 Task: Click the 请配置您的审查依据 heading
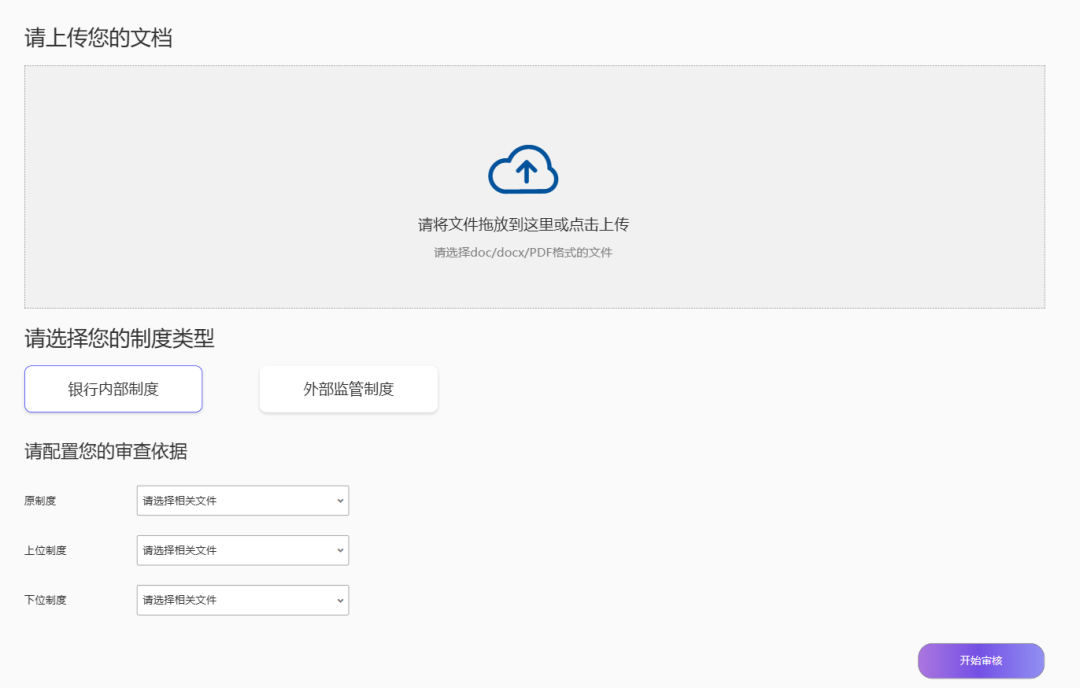tap(105, 452)
